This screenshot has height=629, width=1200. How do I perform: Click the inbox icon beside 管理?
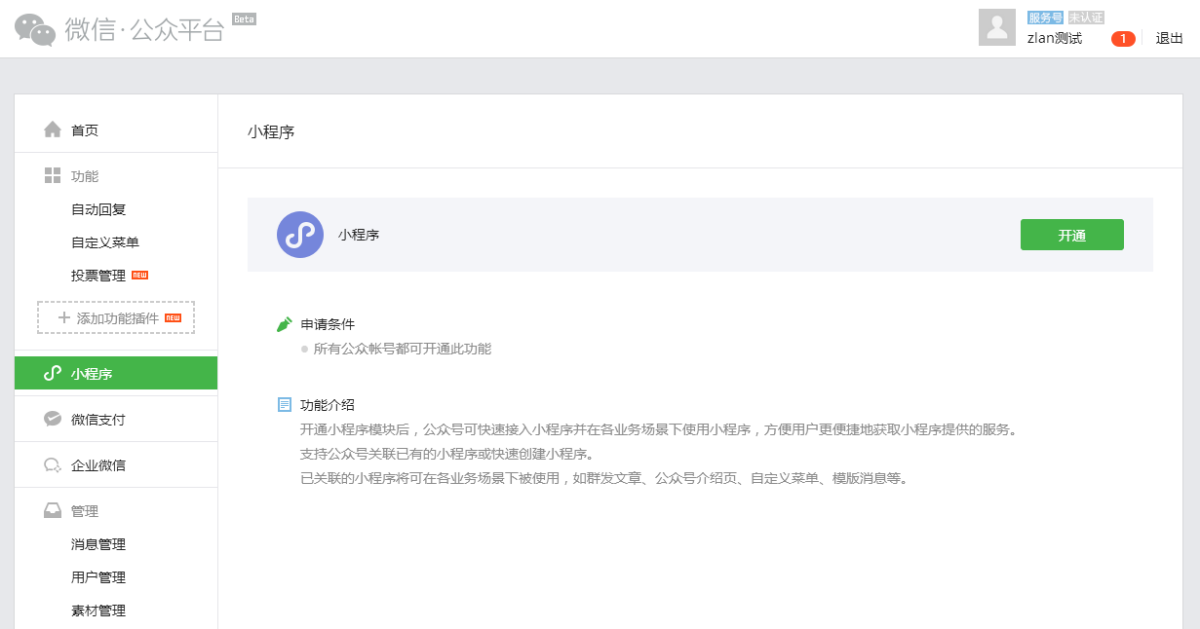[x=53, y=511]
